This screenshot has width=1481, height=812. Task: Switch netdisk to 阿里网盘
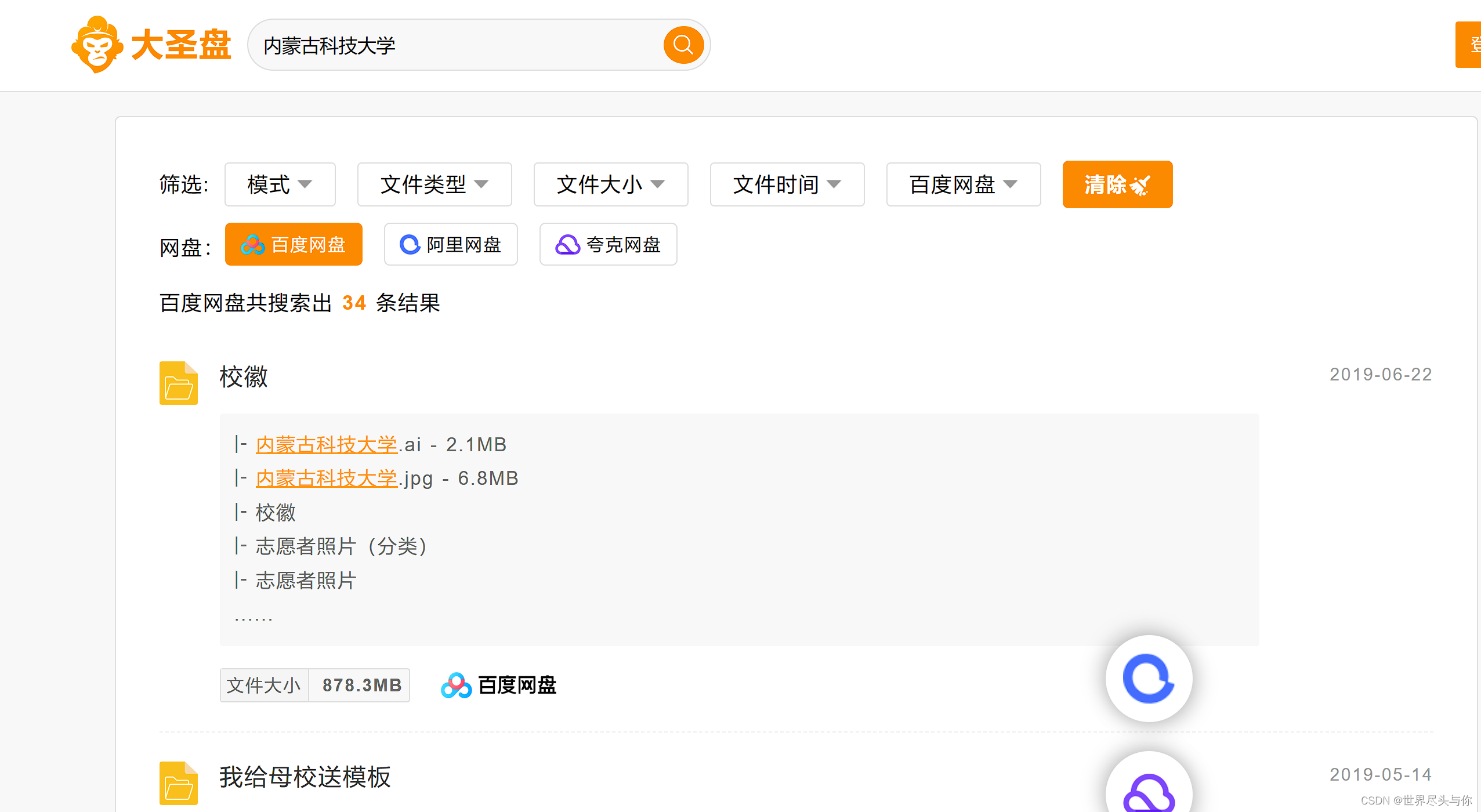click(451, 244)
